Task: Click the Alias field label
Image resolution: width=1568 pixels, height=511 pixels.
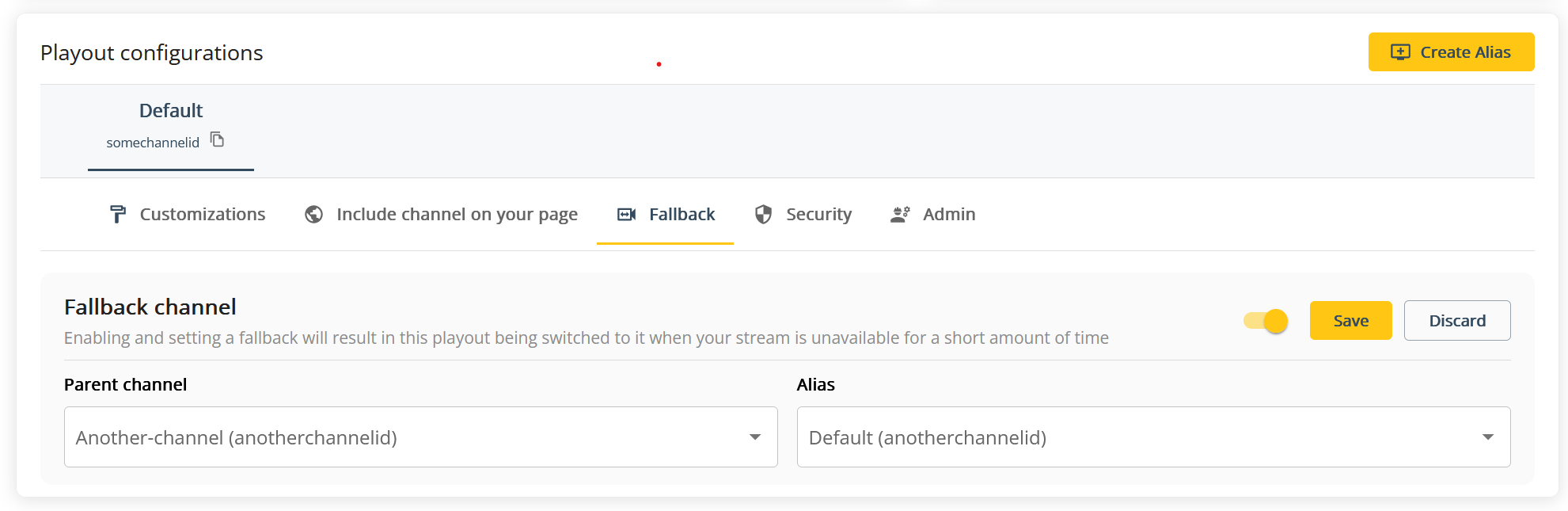Action: coord(815,385)
